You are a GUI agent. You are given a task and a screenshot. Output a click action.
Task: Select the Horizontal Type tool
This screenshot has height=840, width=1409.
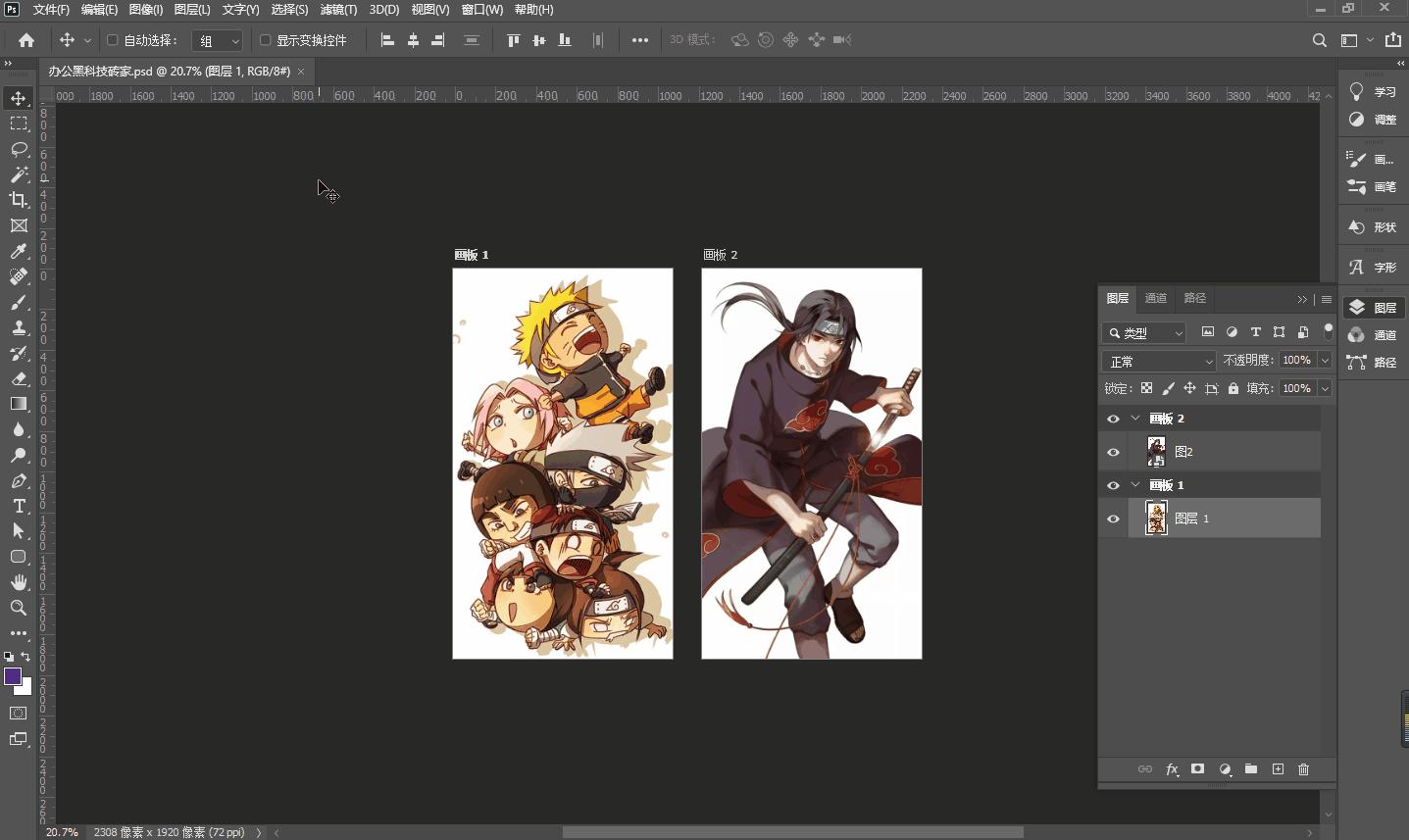coord(19,506)
